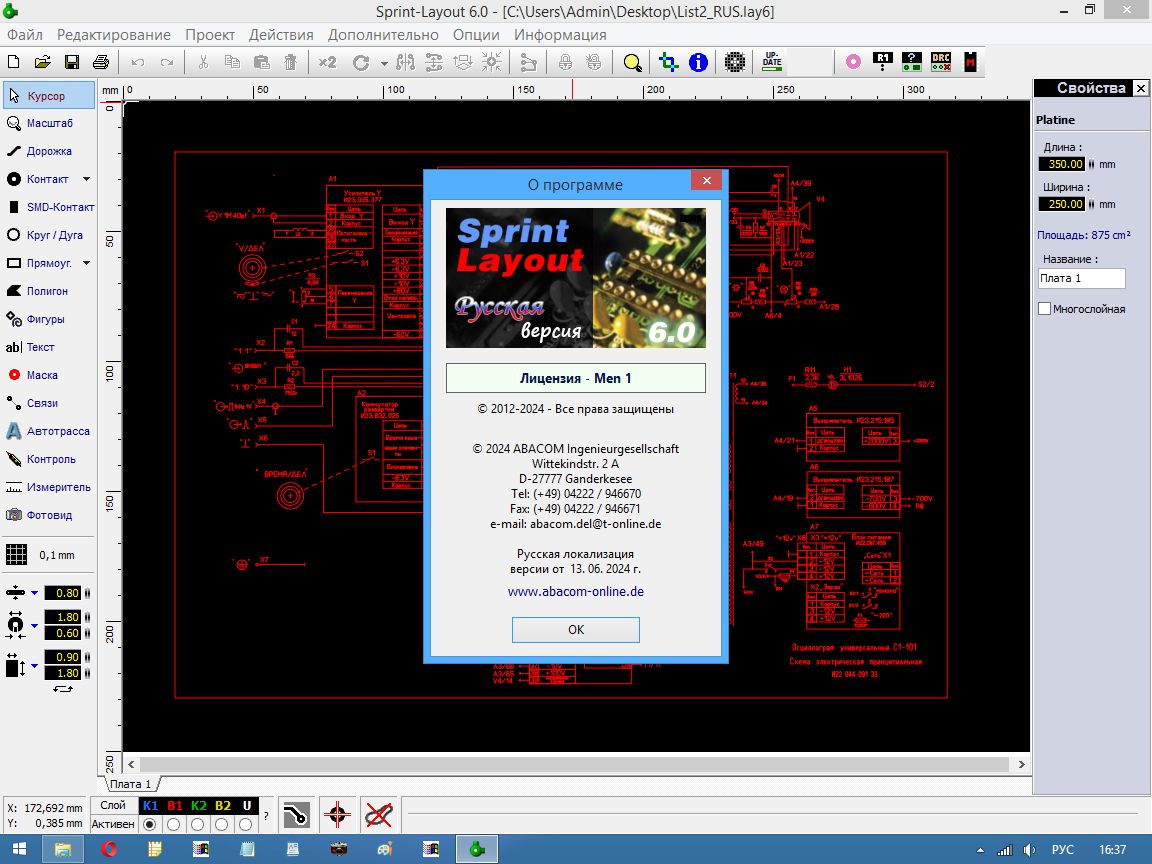This screenshot has width=1152, height=864.
Task: Click the horizontal scrollbar right arrow
Action: click(1021, 765)
